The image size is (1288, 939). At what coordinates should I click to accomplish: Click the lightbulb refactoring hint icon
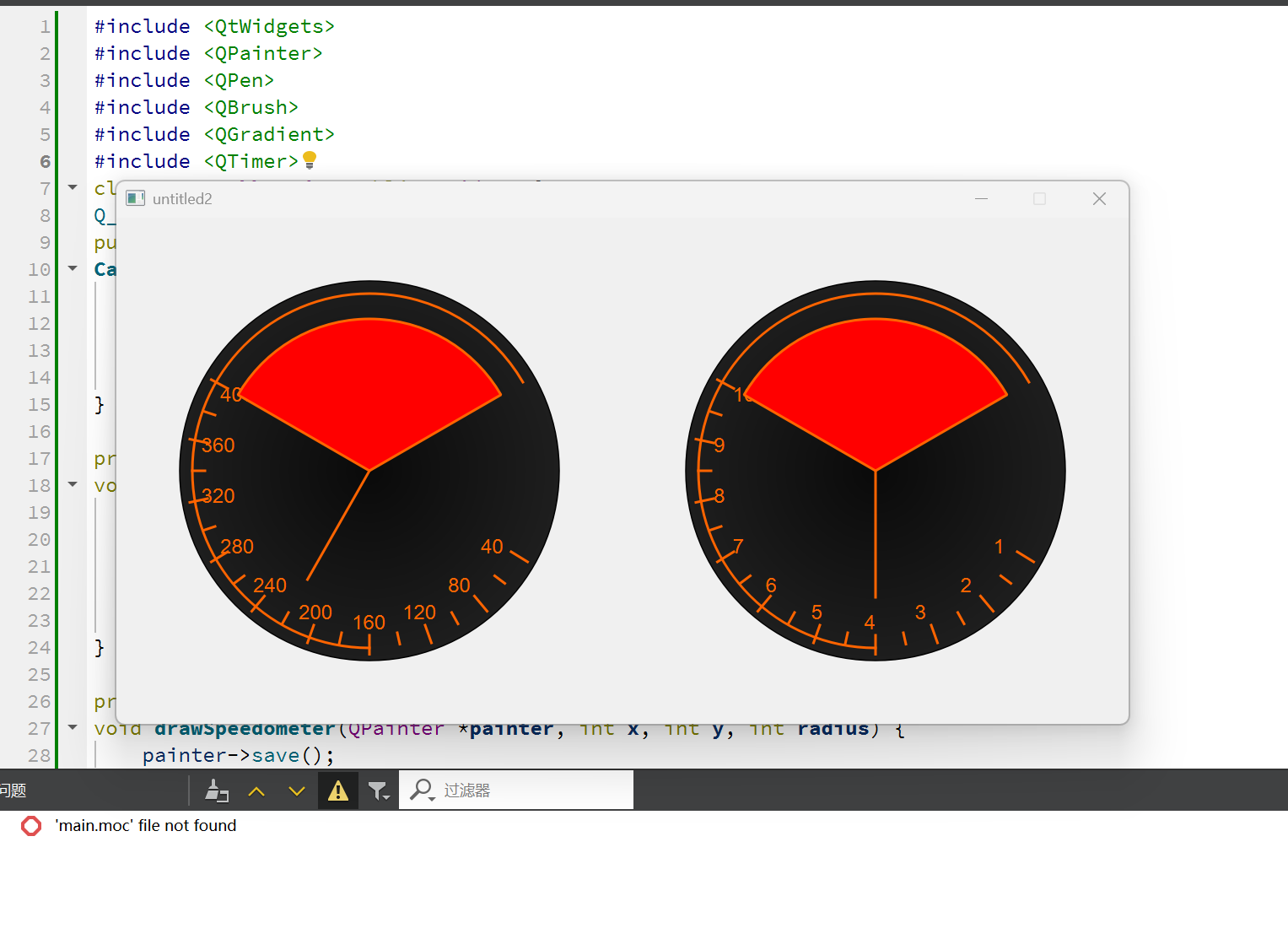click(x=310, y=159)
